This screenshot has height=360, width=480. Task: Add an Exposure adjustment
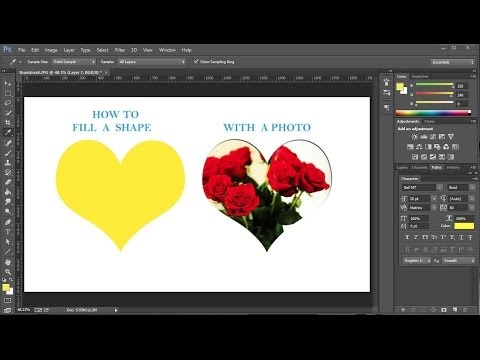click(442, 137)
